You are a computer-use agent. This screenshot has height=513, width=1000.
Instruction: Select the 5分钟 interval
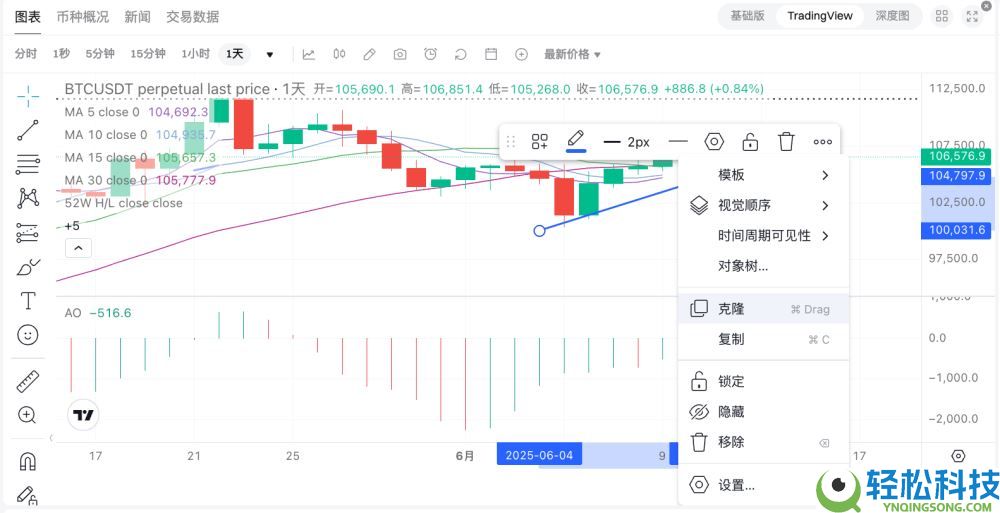[x=100, y=54]
